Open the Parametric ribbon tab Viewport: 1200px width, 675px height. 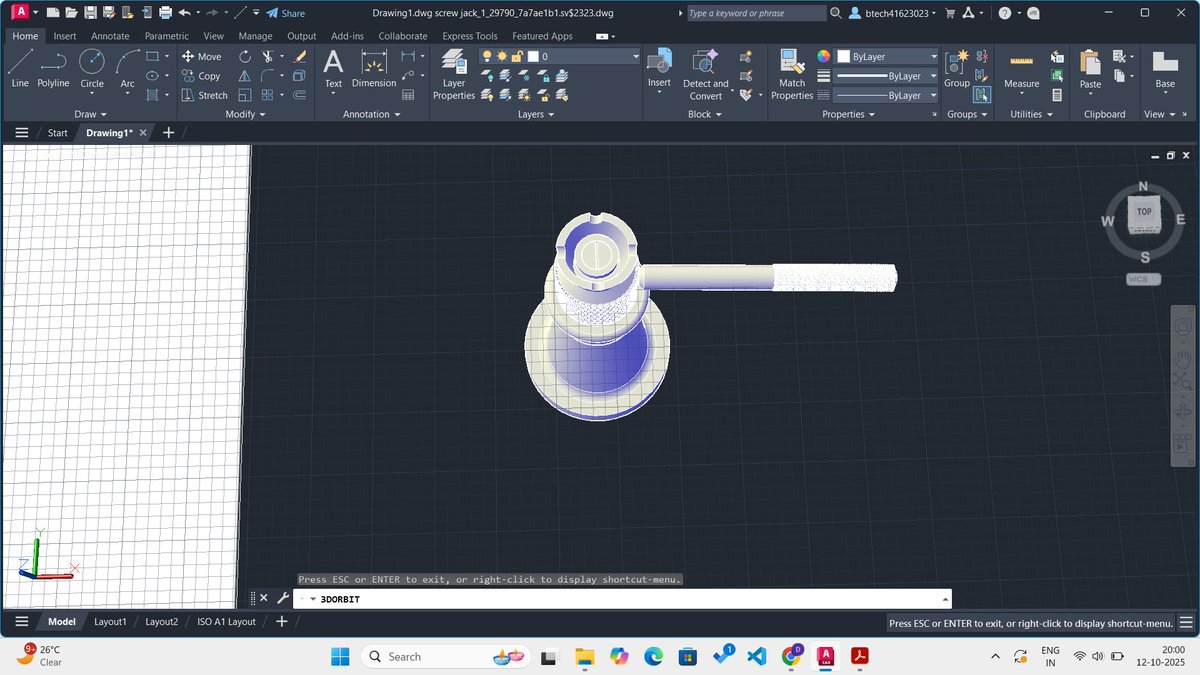tap(166, 36)
